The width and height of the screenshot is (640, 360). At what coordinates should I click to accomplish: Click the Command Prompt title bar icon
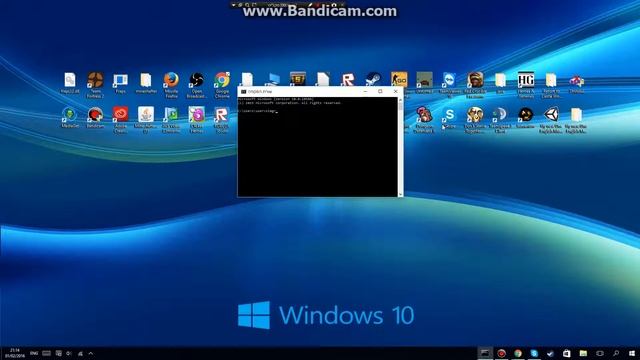click(244, 92)
